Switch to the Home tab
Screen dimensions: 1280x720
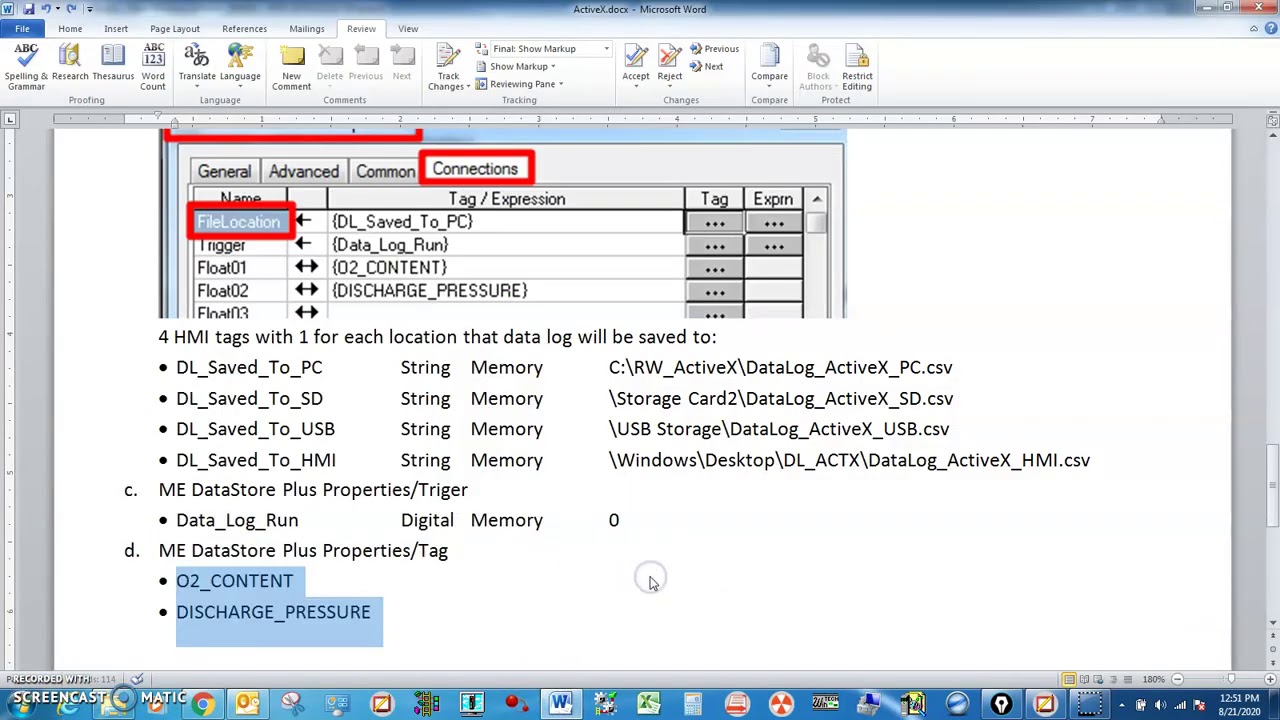[x=70, y=28]
